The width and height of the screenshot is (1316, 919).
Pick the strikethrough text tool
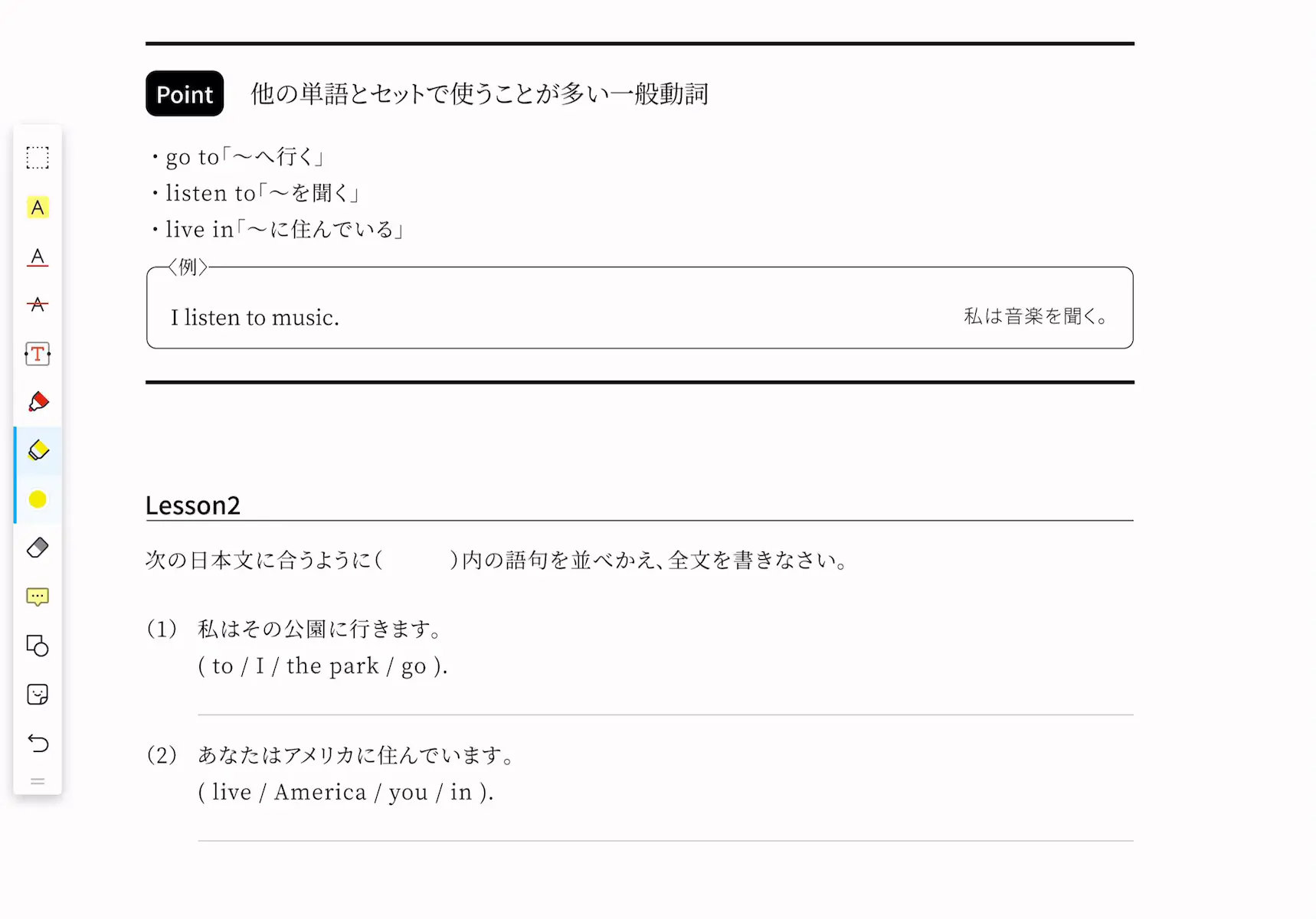click(38, 305)
